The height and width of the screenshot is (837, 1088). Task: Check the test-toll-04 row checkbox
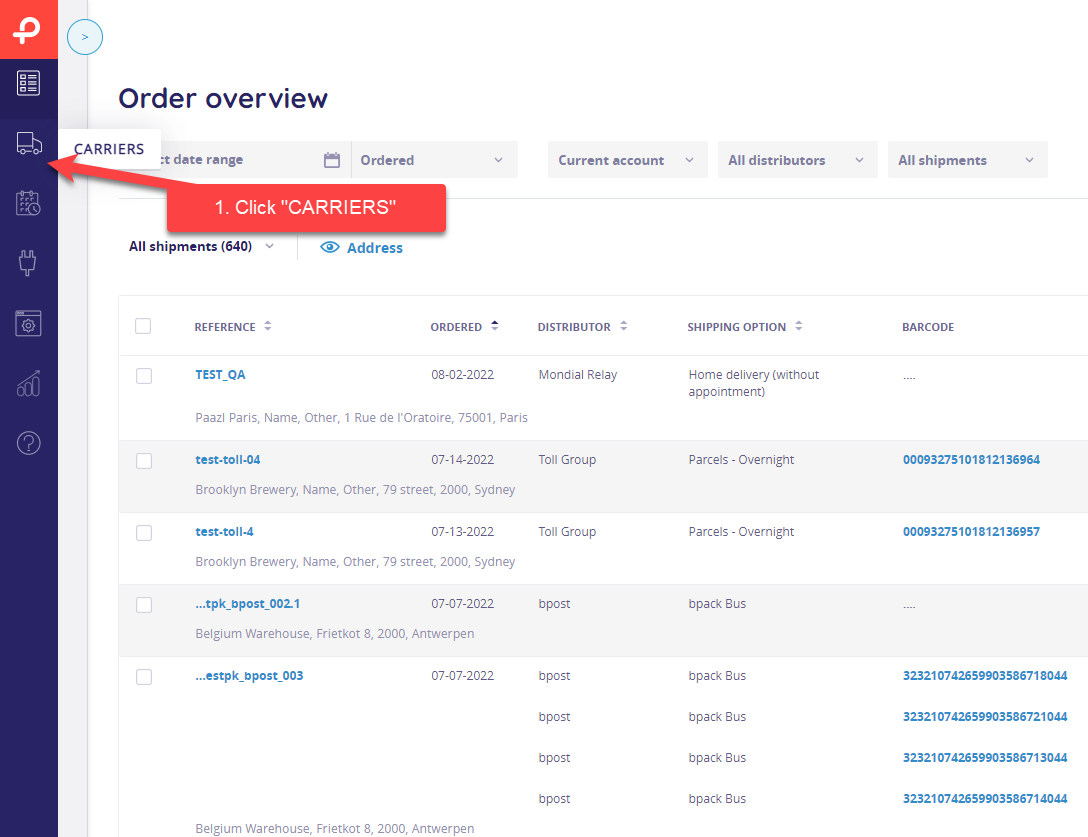point(144,461)
